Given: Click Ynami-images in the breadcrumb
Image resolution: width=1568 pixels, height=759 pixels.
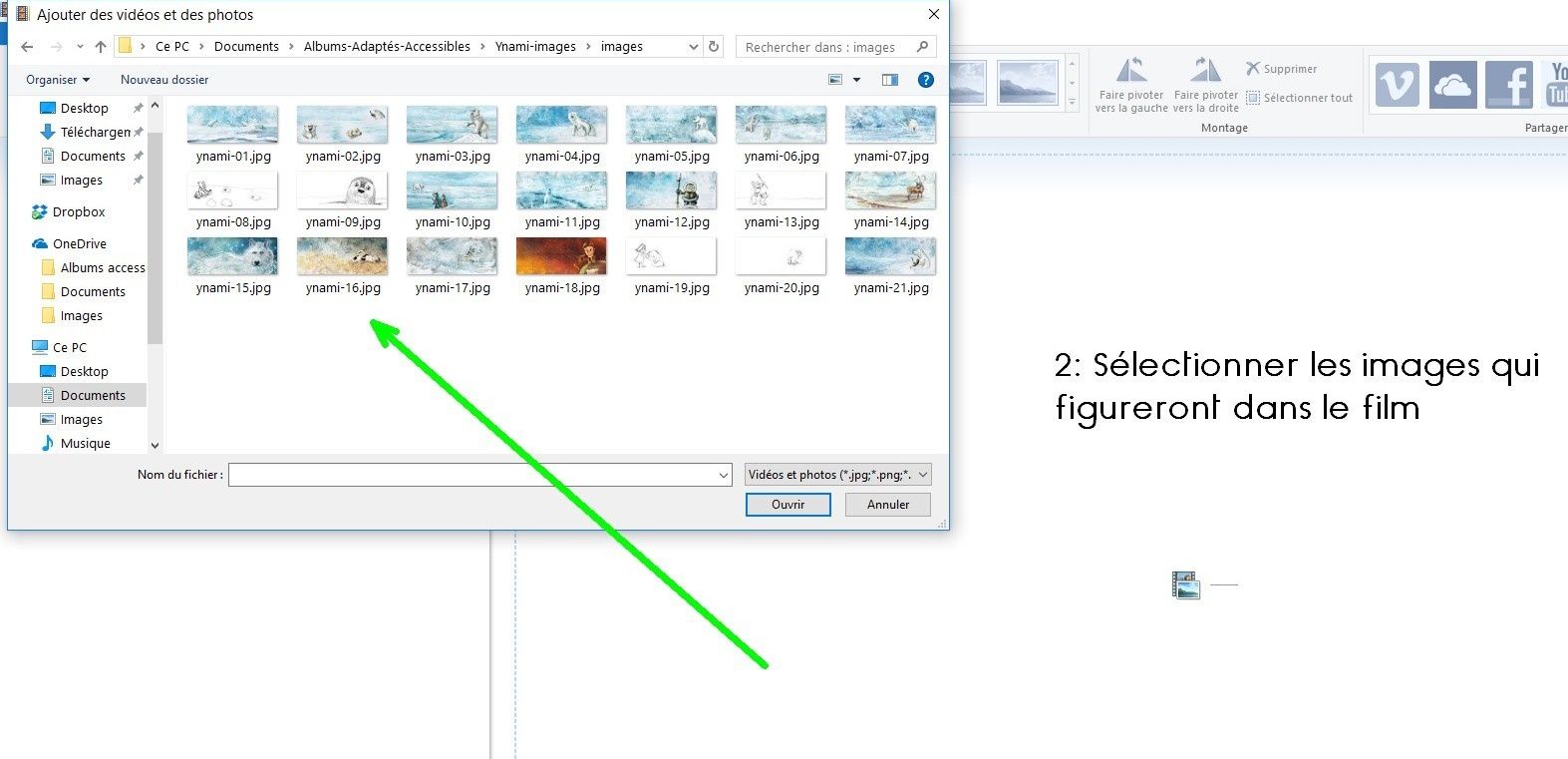Looking at the screenshot, I should coord(535,47).
